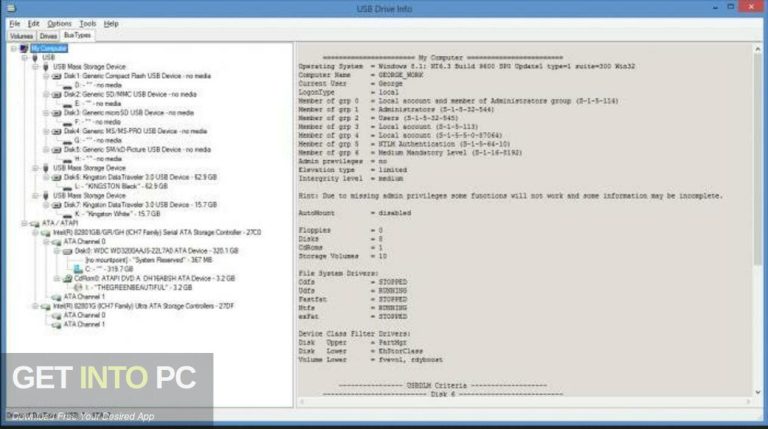768x429 pixels.
Task: Open the Options menu
Action: (x=59, y=22)
